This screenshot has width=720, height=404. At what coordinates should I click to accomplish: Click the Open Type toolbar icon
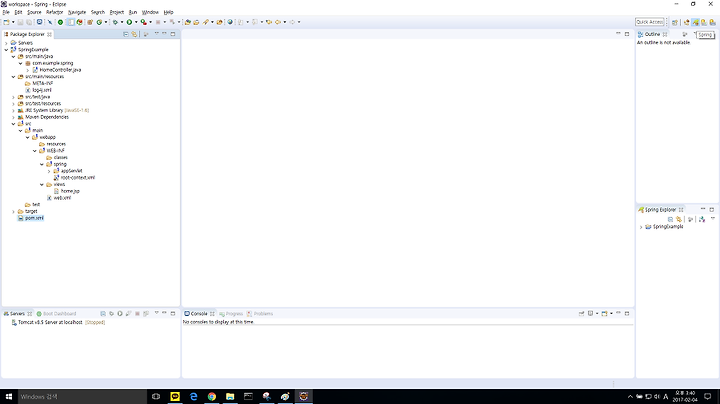188,22
